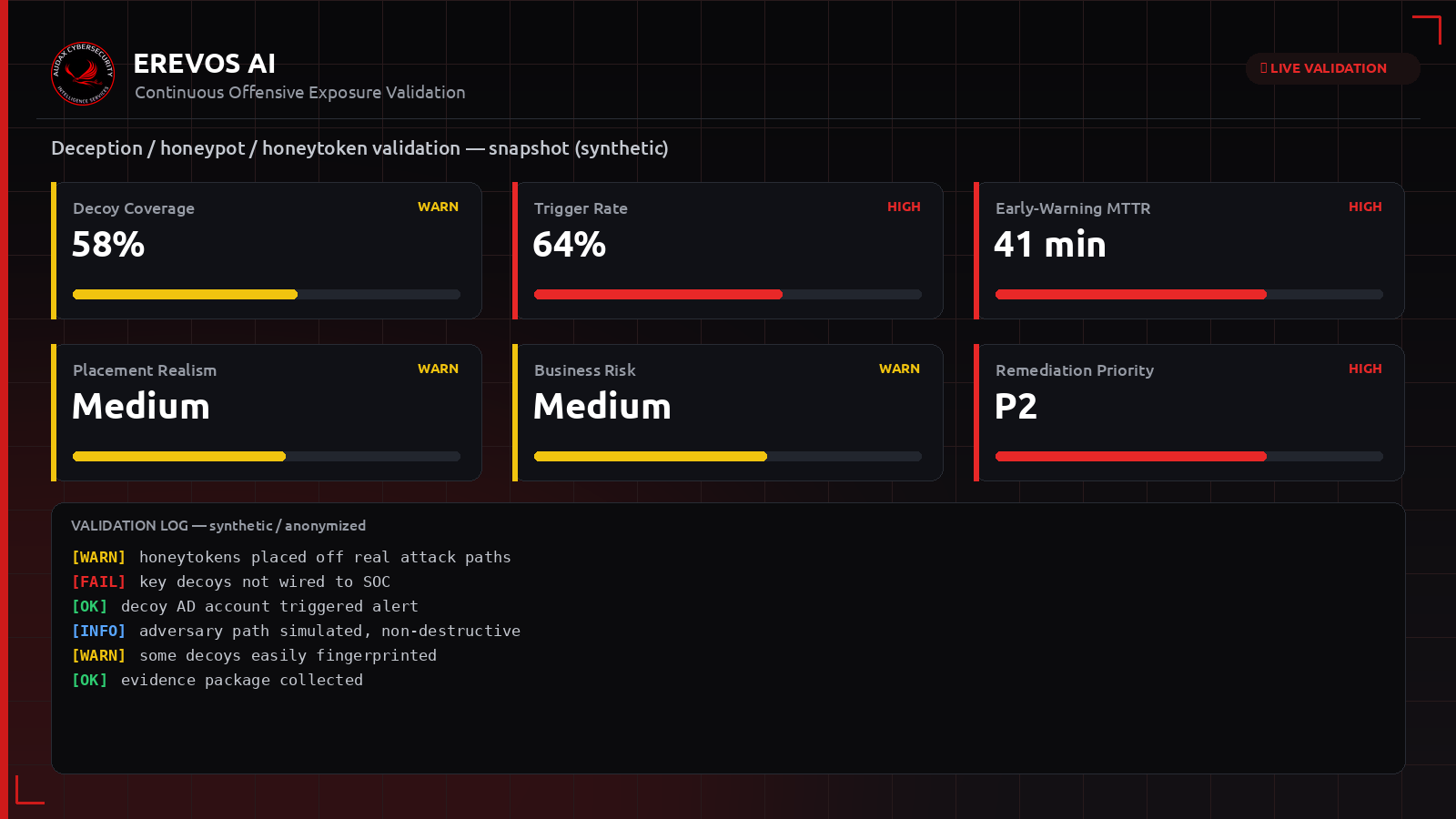Click the LIVE VALIDATION badge

(x=1332, y=68)
